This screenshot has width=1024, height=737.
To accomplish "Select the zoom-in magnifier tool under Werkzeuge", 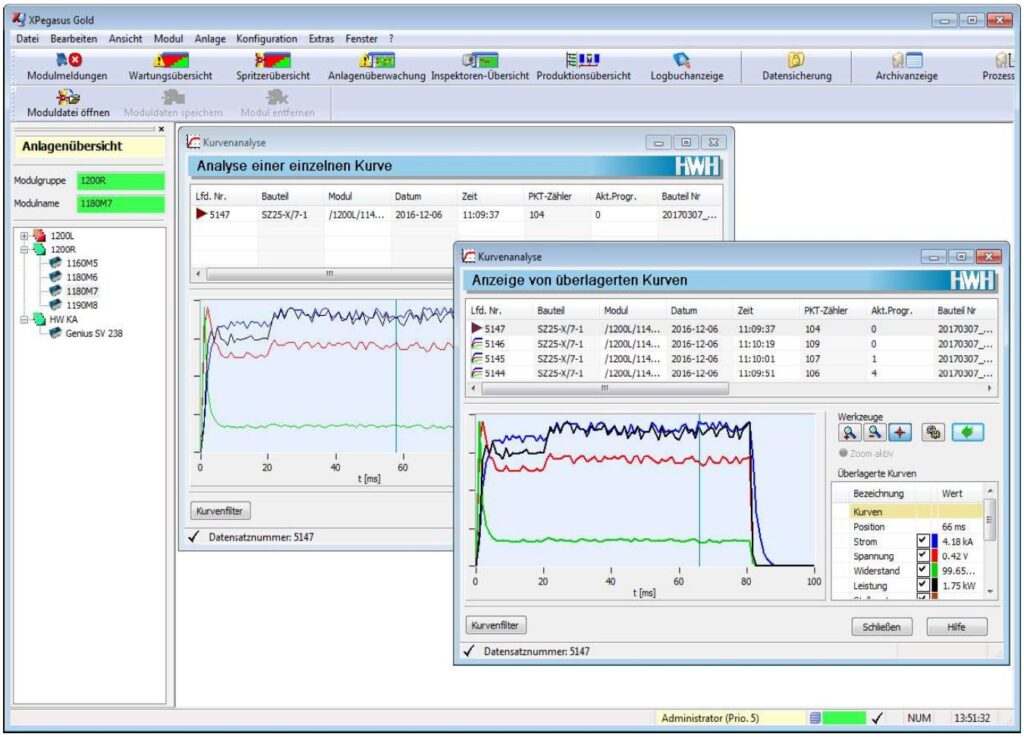I will 849,432.
